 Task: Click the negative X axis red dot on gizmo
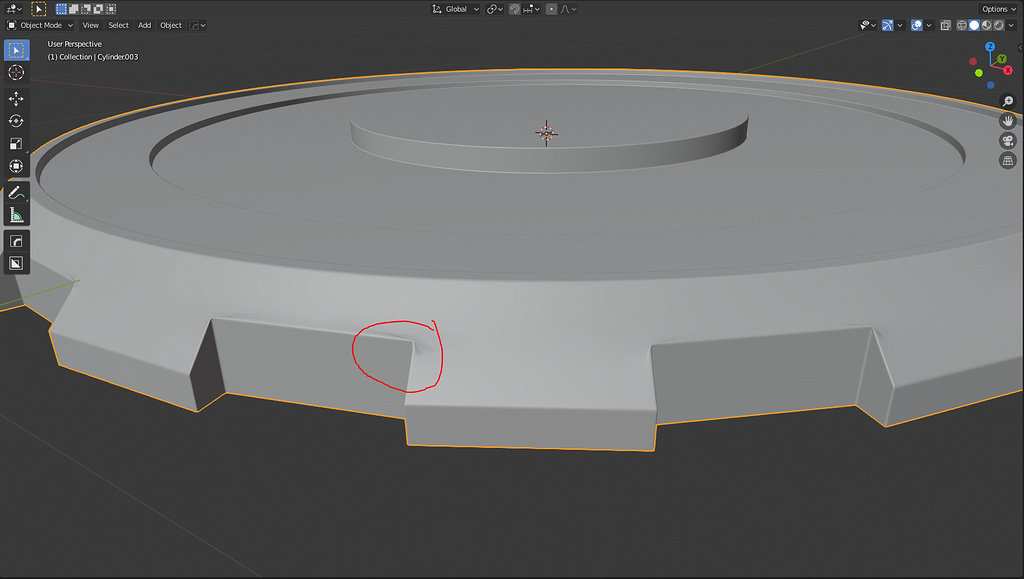[x=973, y=61]
